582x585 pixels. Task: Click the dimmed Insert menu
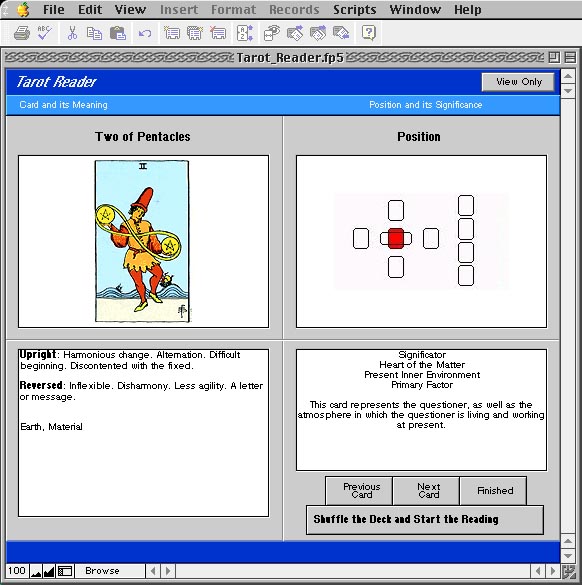pos(179,10)
